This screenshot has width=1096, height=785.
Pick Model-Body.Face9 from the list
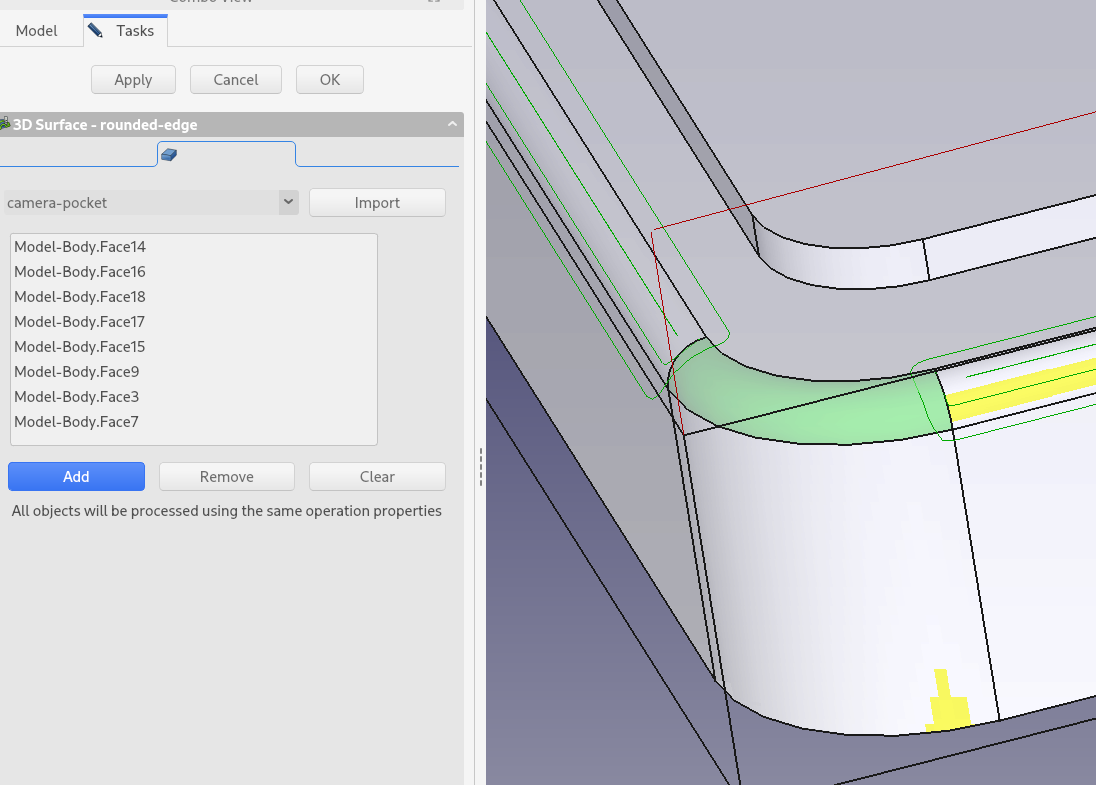77,372
